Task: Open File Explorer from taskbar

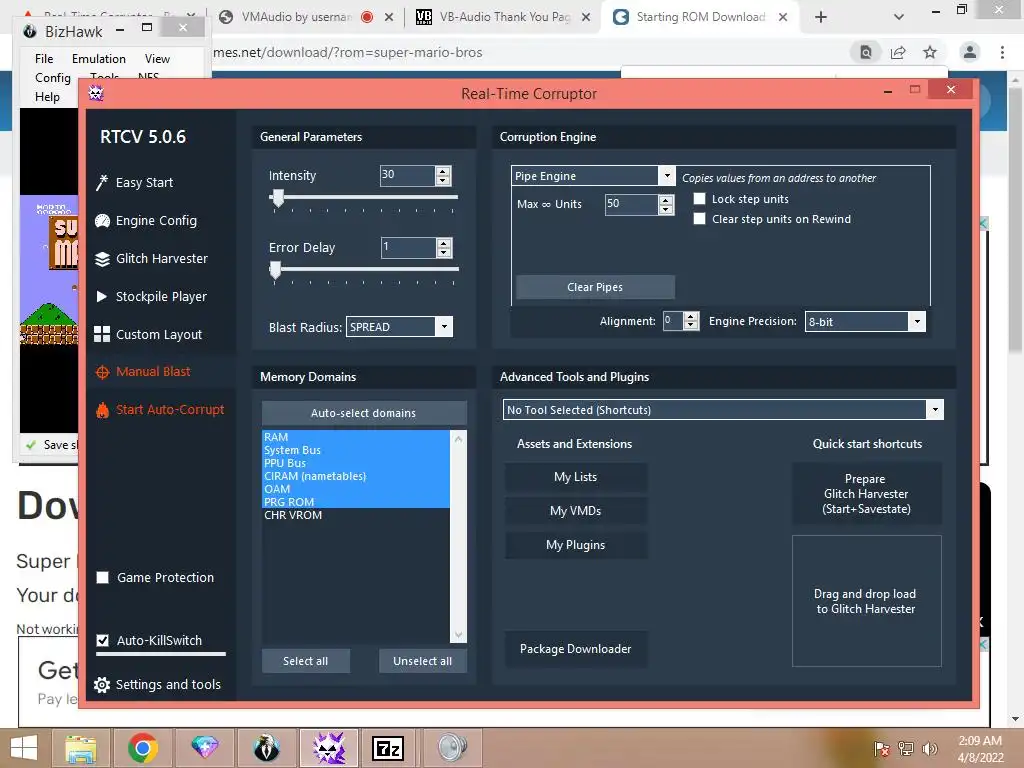Action: click(81, 748)
